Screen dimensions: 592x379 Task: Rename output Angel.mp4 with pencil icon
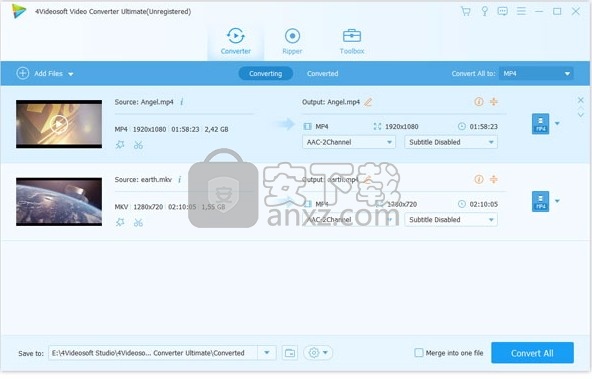[368, 102]
